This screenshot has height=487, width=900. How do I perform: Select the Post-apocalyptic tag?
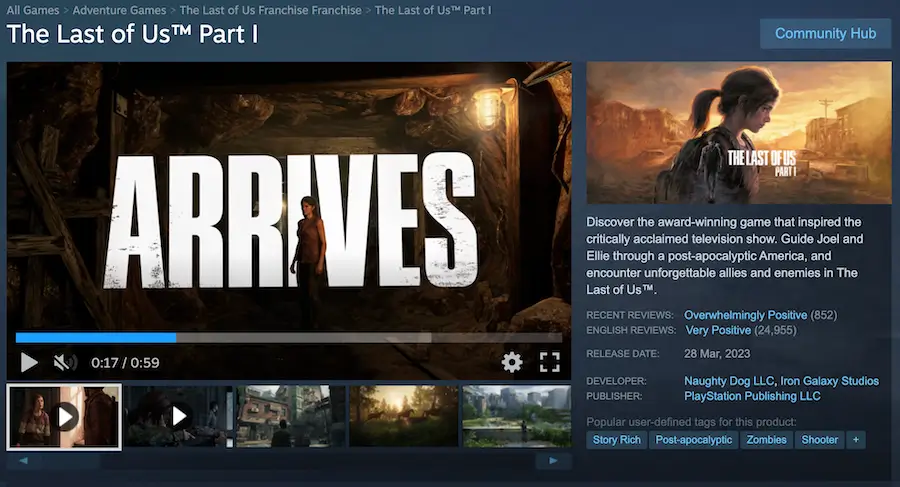[x=693, y=440]
